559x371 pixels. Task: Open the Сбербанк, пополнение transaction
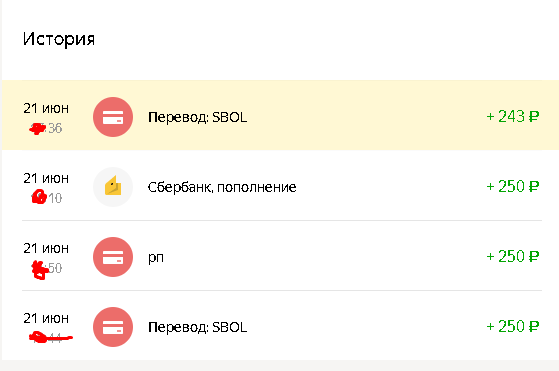coord(222,187)
